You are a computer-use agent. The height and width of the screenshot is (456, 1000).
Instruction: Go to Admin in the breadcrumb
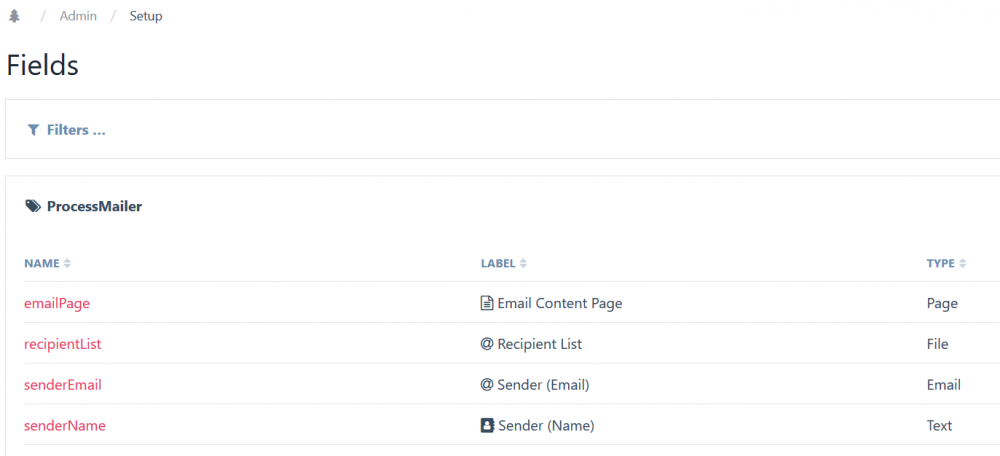click(x=78, y=16)
